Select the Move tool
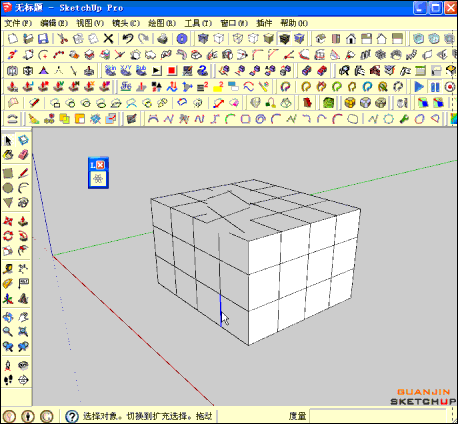The height and width of the screenshot is (424, 458). point(8,221)
